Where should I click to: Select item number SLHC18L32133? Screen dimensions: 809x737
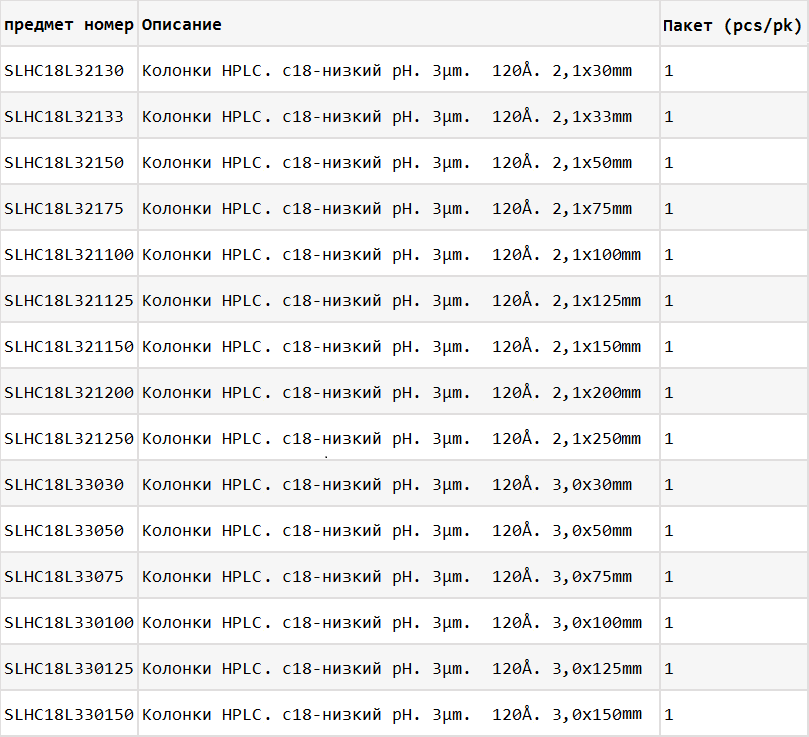(64, 116)
